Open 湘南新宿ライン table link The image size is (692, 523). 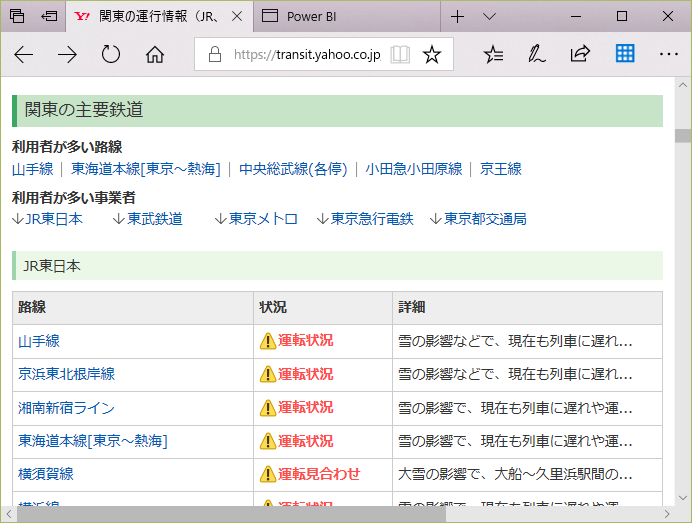66,408
